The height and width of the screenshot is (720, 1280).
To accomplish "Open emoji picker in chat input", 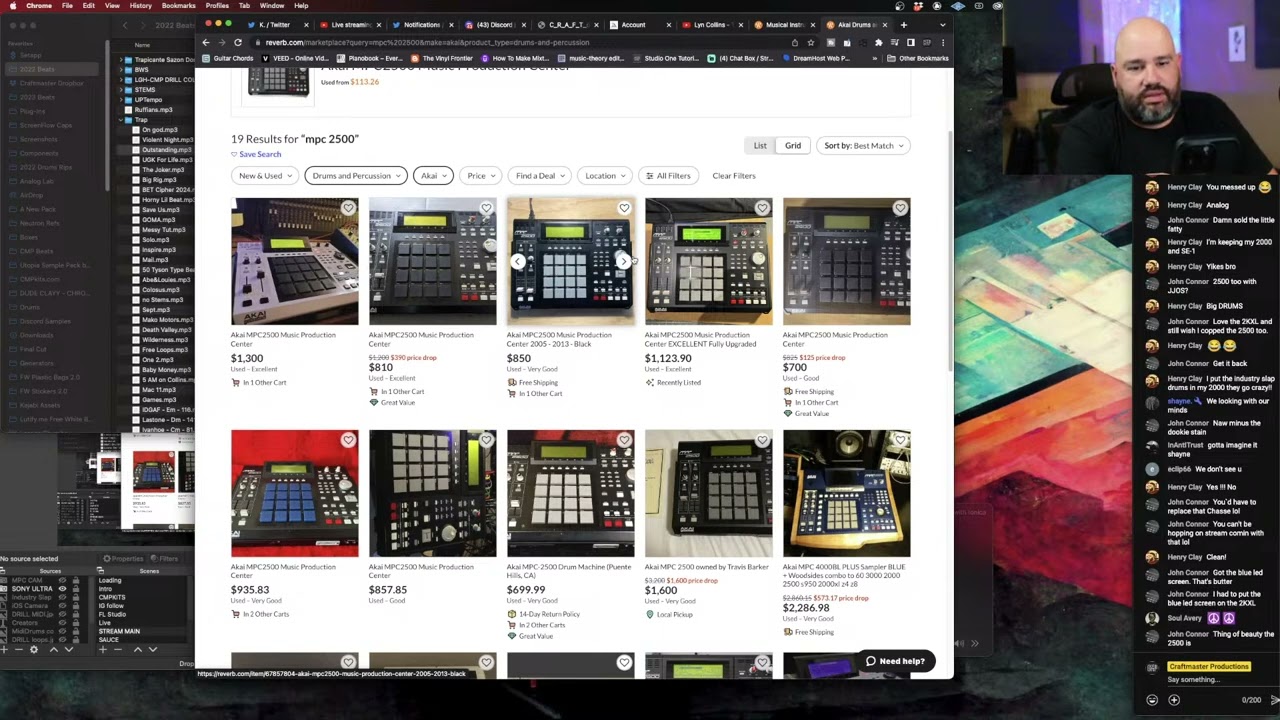I will coord(1152,700).
